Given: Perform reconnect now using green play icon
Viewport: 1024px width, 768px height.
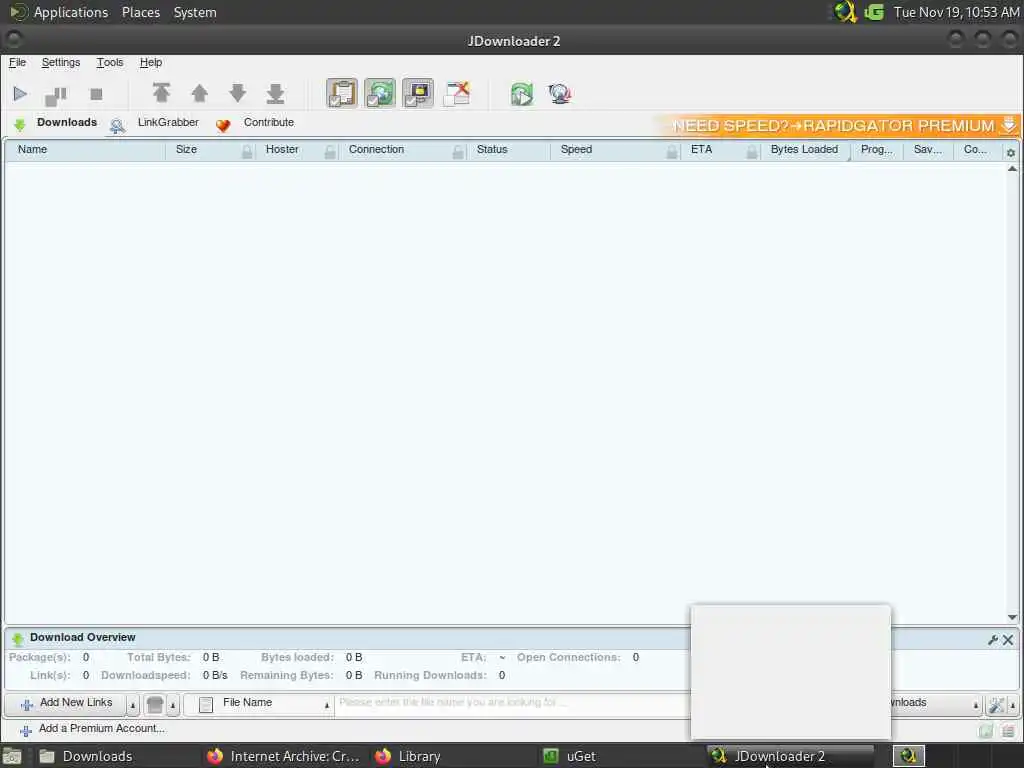Looking at the screenshot, I should 522,94.
